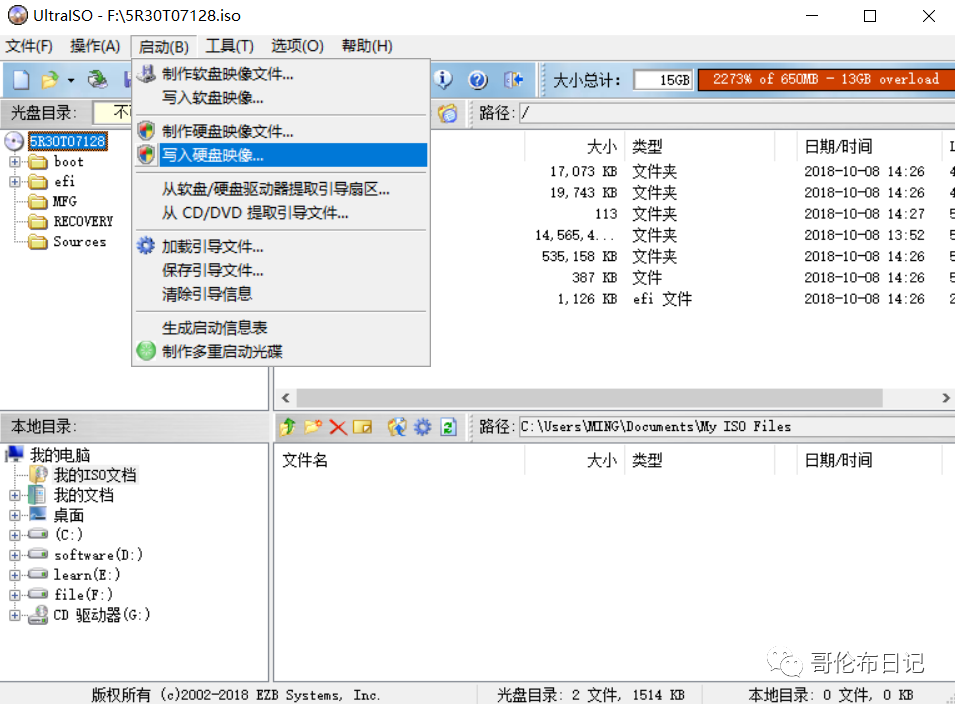Screen dimensions: 955x704
Task: Open 选项(O) menu
Action: [x=297, y=46]
